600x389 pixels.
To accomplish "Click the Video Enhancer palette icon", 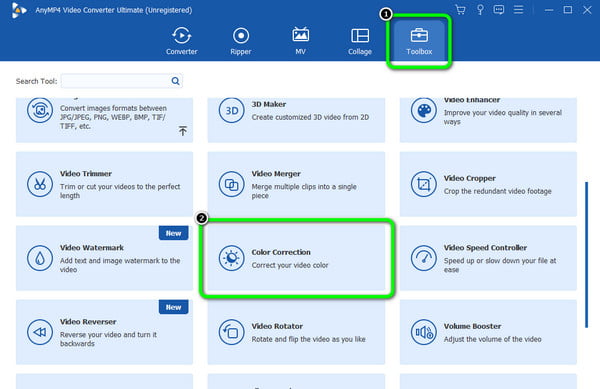I will (424, 111).
